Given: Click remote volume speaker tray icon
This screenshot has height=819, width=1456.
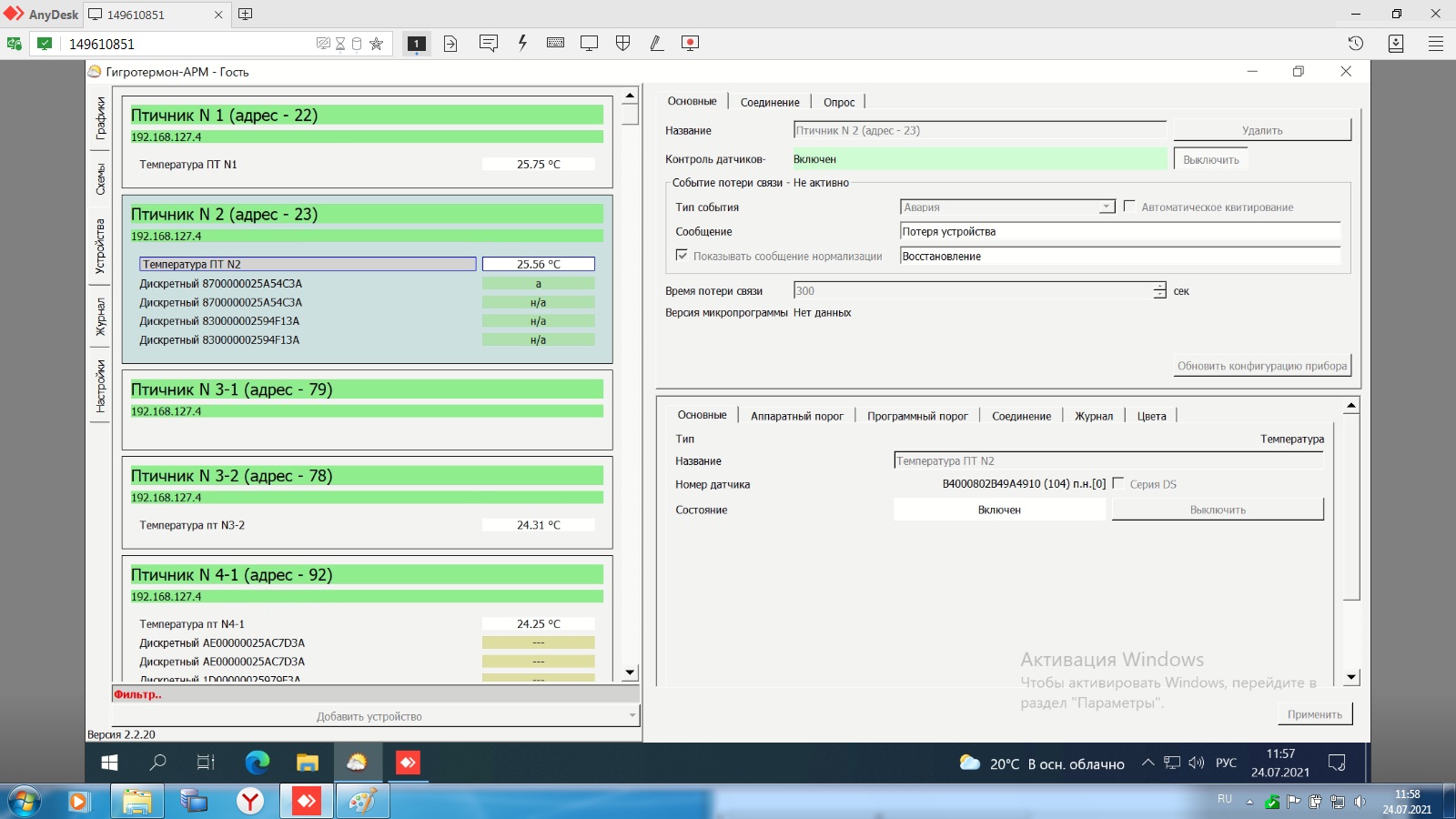Looking at the screenshot, I should (1197, 763).
